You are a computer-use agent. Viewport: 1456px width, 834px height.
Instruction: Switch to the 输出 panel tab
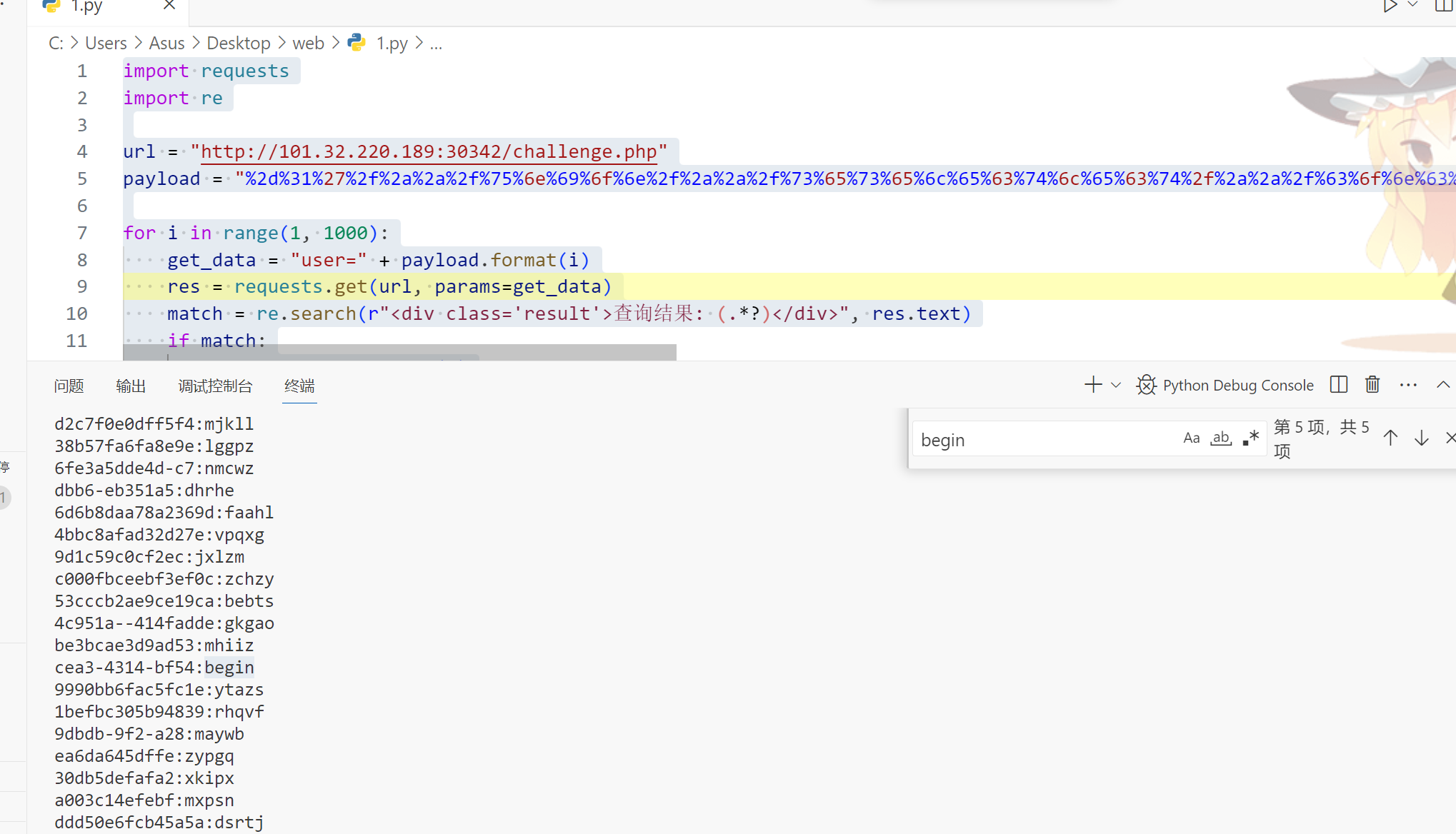pos(131,386)
